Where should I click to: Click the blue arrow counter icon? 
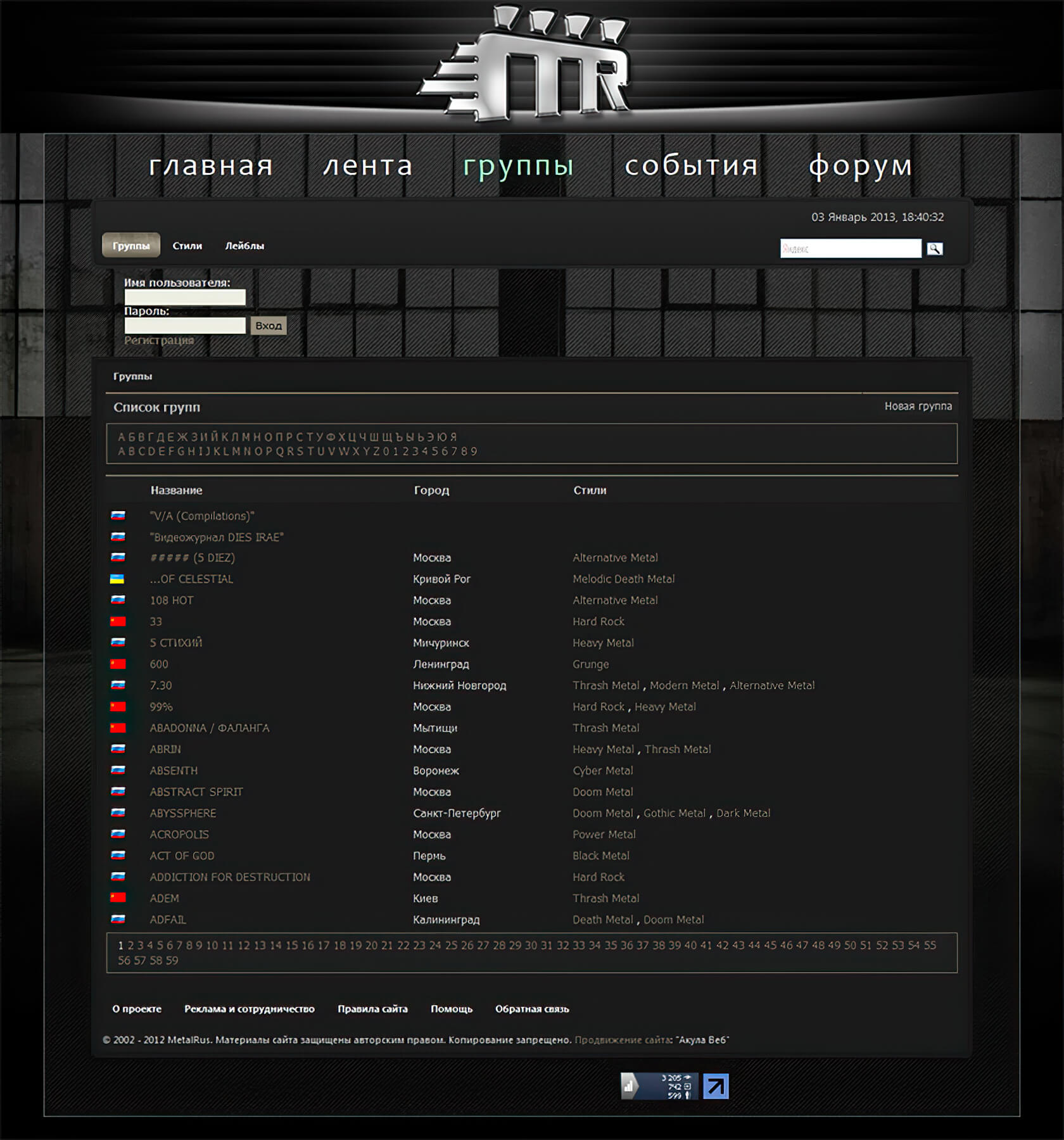716,1086
